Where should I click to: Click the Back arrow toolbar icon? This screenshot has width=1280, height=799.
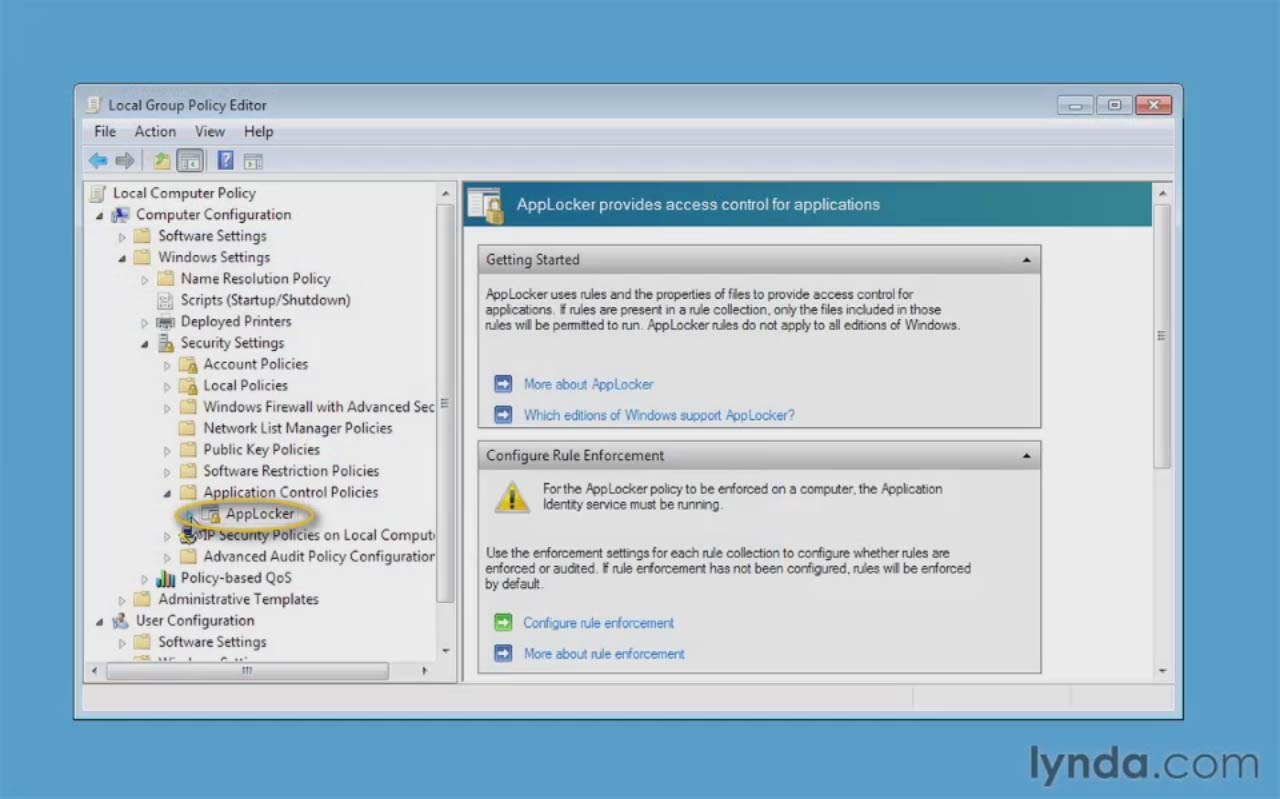coord(98,160)
